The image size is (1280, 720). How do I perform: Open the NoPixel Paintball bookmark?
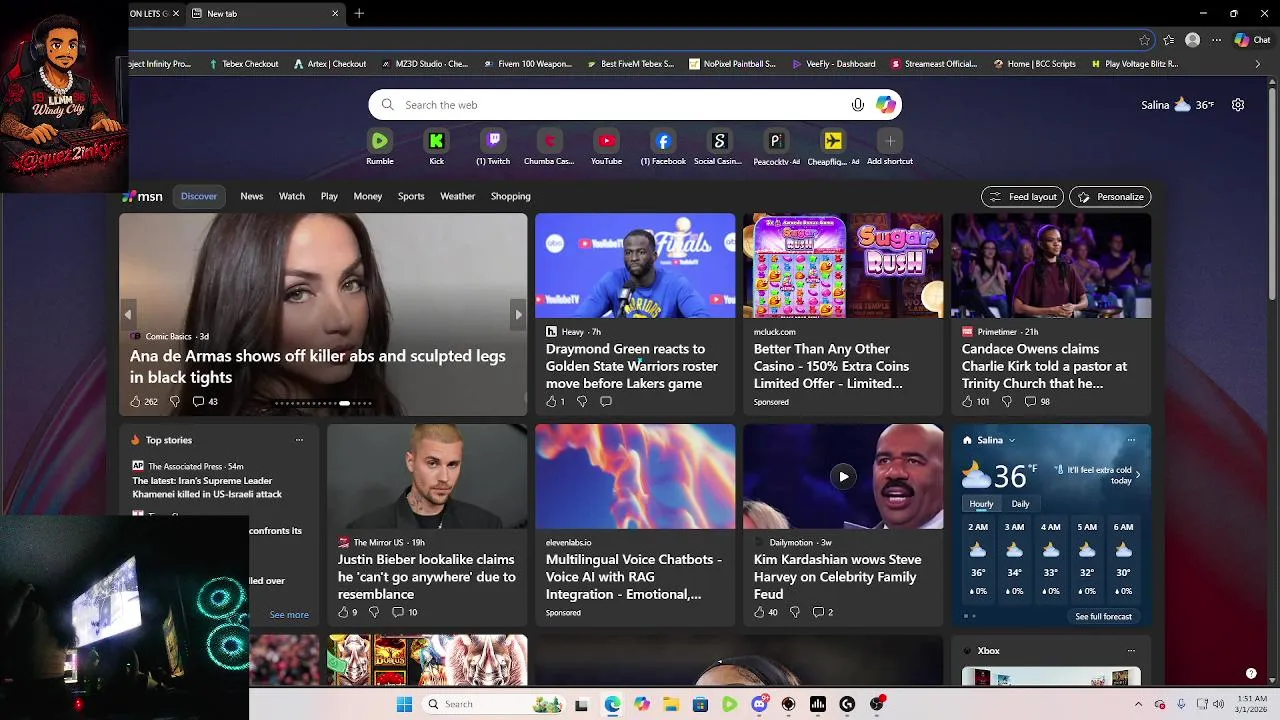click(x=733, y=64)
